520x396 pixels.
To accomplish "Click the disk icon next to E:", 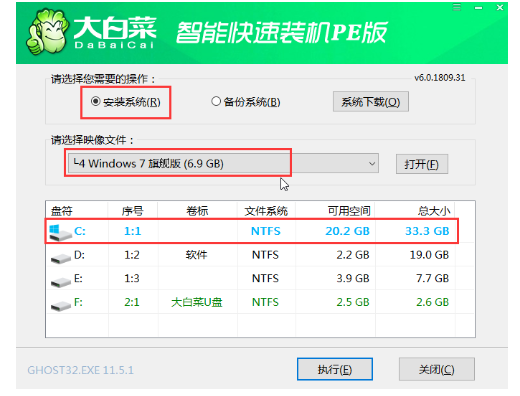I will click(61, 282).
